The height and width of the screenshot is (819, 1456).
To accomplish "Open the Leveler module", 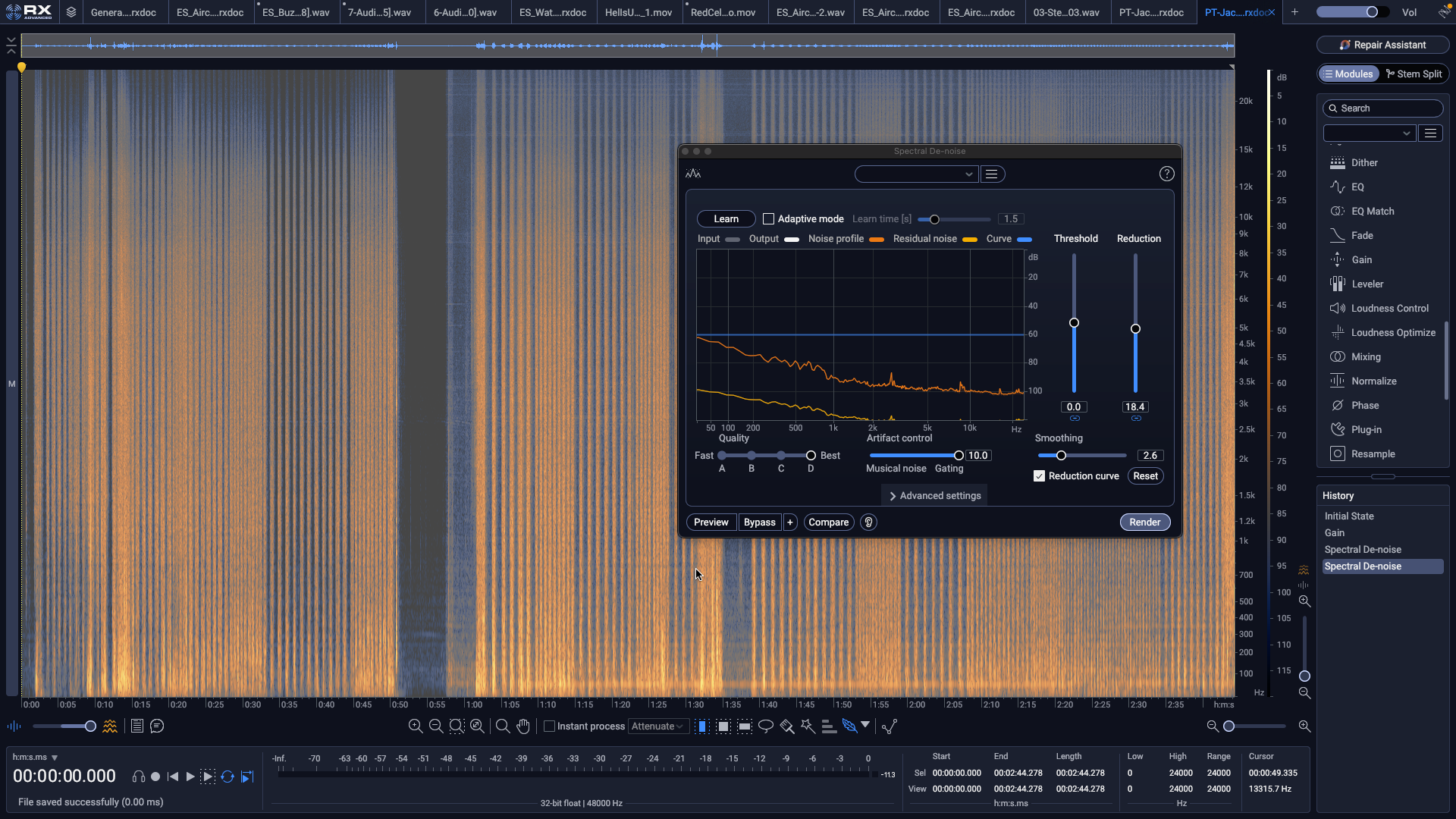I will pyautogui.click(x=1367, y=284).
